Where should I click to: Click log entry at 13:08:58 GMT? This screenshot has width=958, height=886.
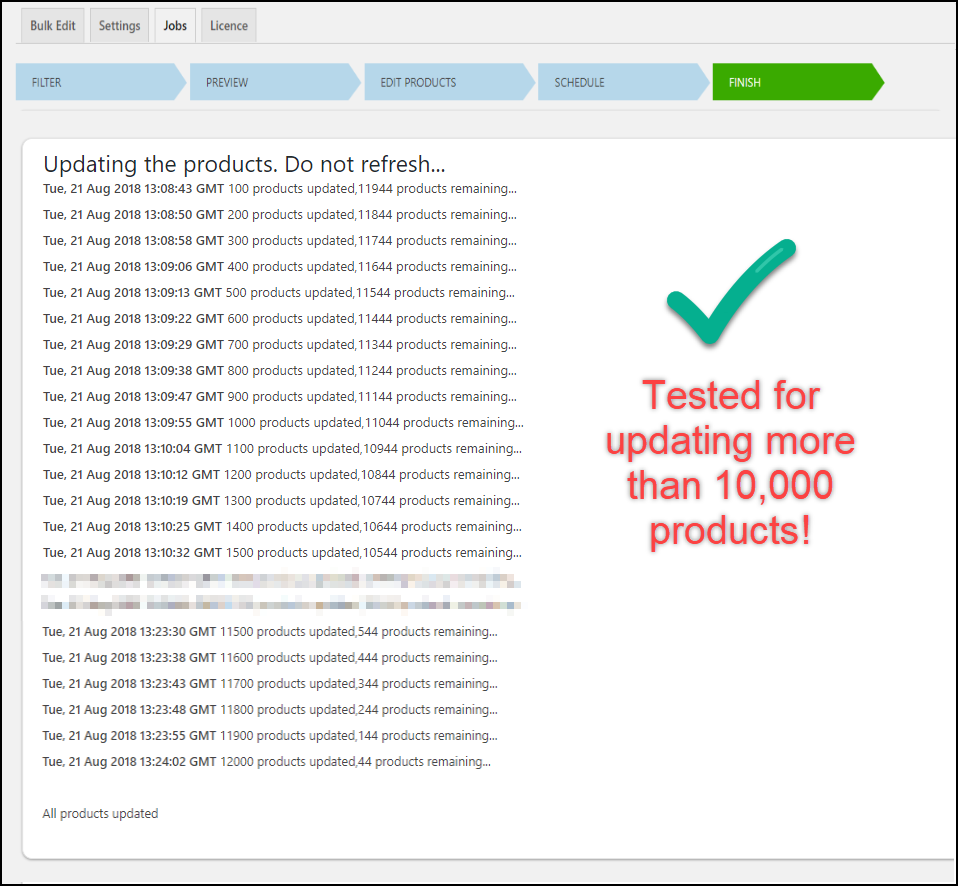click(x=280, y=241)
